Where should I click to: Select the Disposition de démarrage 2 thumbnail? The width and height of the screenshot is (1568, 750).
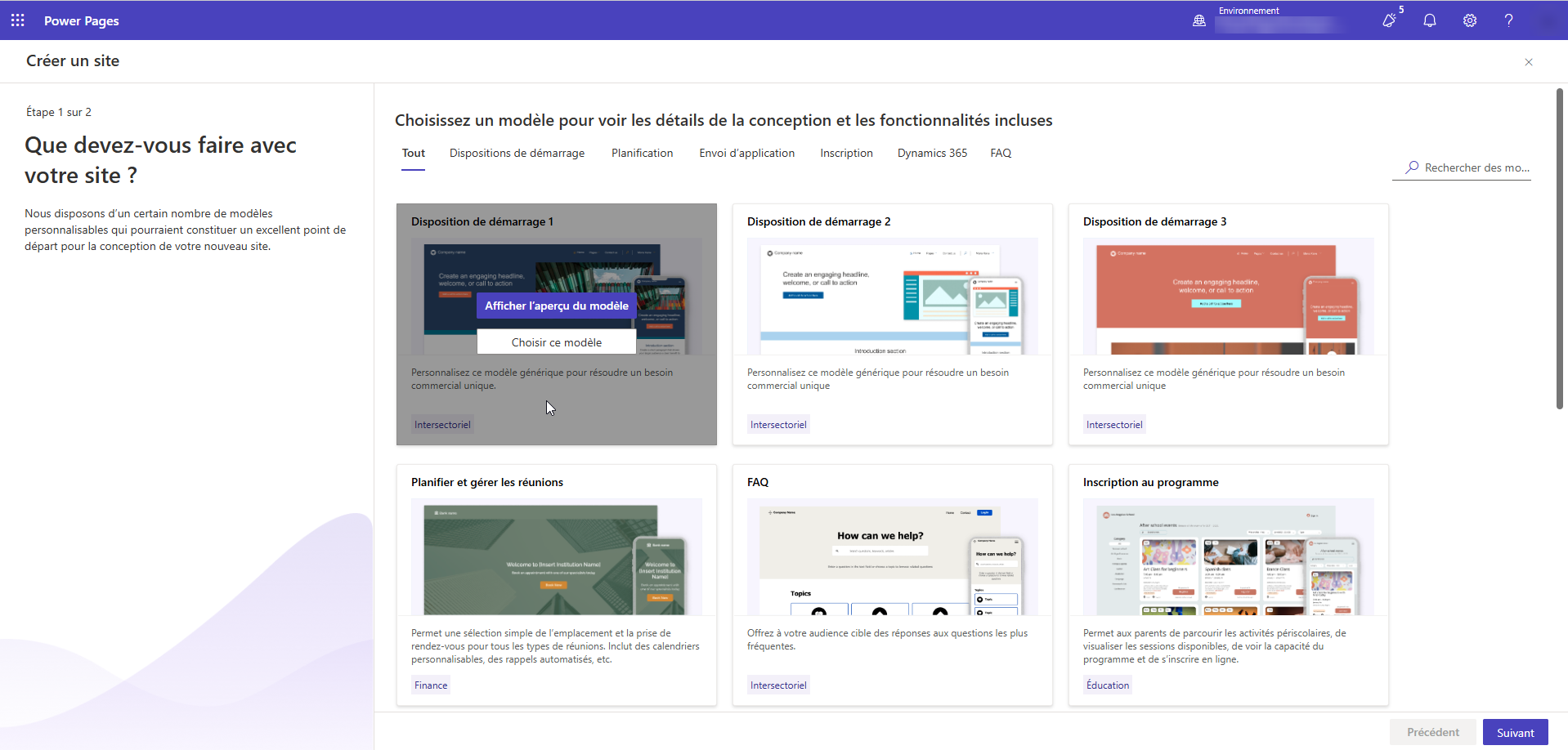[x=892, y=297]
